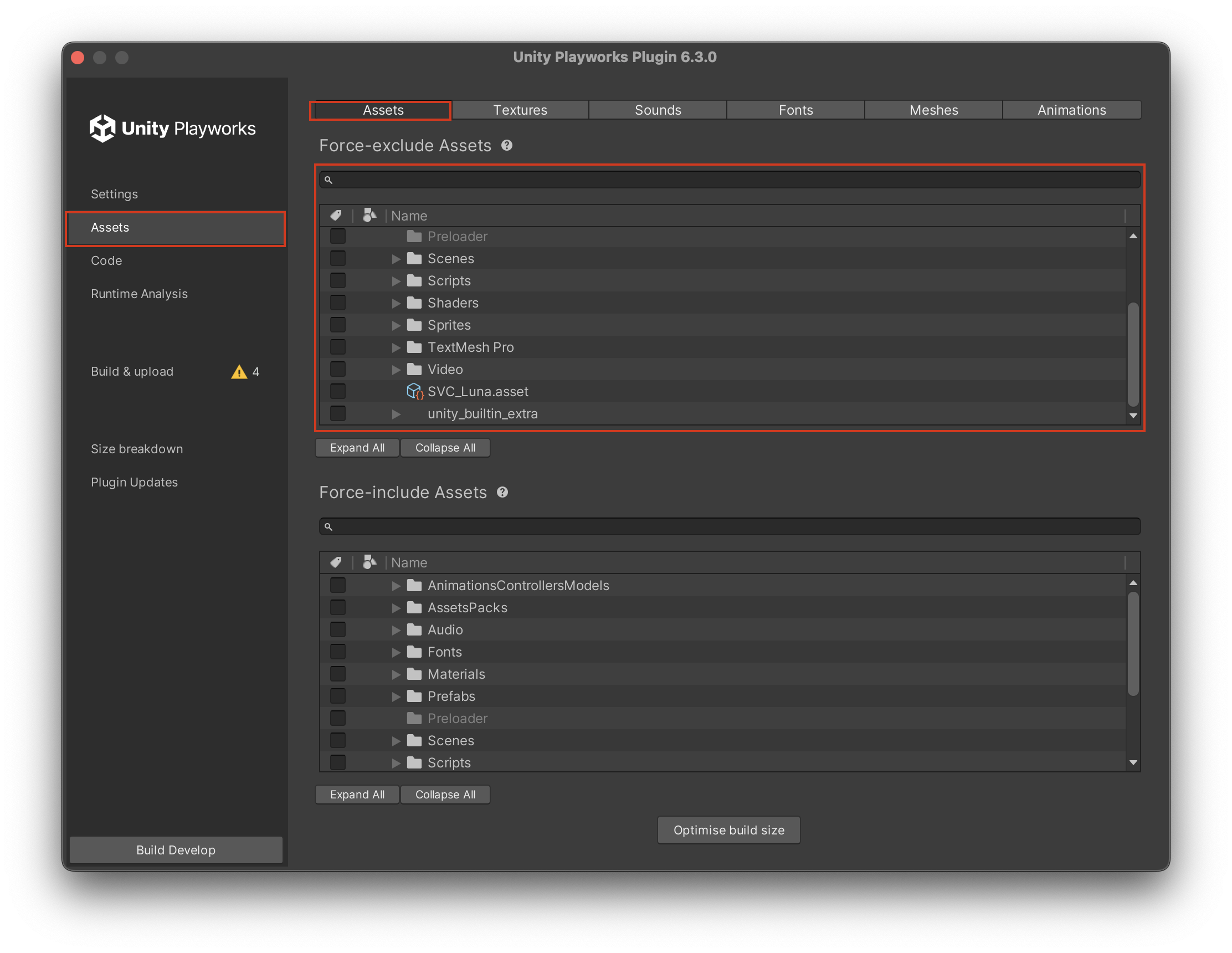Expand the AssetsPacks folder in Force-include list

click(x=396, y=608)
